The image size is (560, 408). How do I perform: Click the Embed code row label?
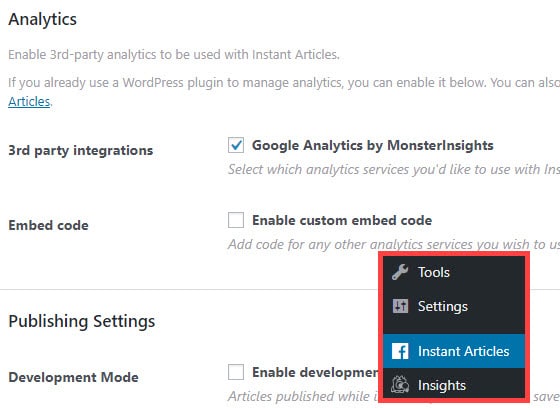point(48,225)
